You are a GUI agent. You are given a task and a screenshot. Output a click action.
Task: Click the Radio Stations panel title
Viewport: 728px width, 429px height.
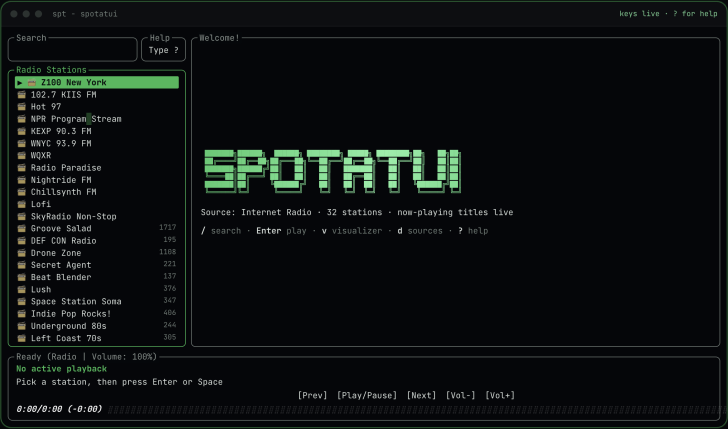point(52,70)
